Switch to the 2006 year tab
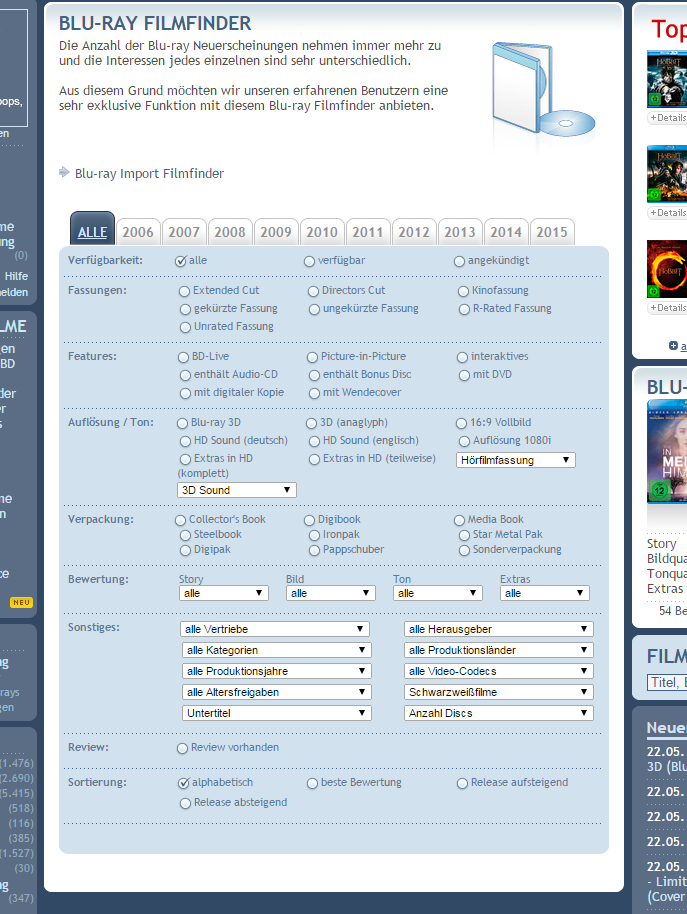Screen dimensions: 687x914 (x=138, y=232)
